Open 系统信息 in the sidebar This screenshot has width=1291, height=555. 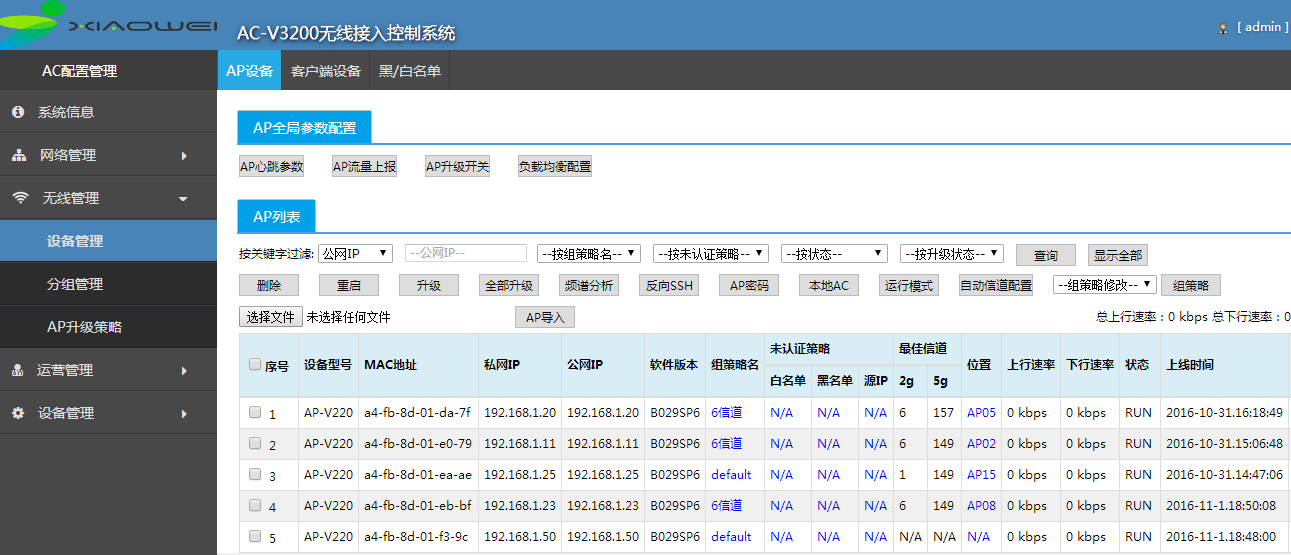tap(108, 112)
